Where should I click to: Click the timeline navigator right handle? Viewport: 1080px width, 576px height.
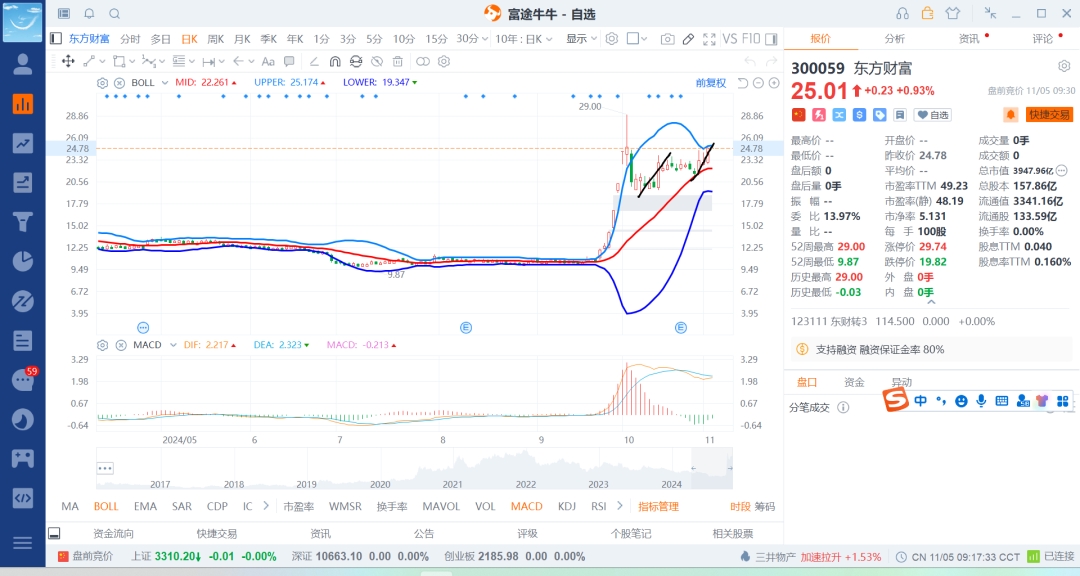pyautogui.click(x=729, y=469)
